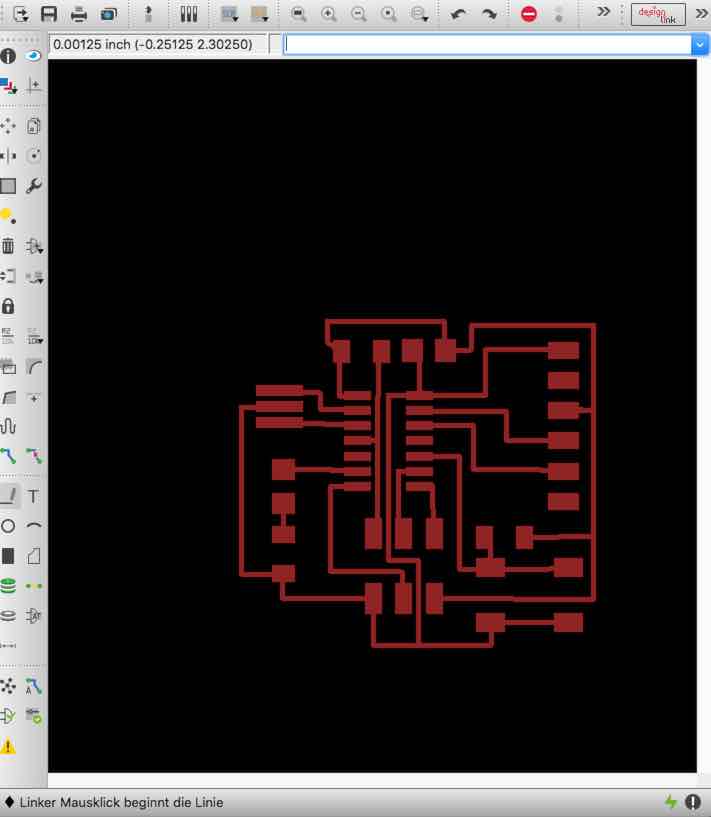Open the zoom select dropdown magnifier

[x=419, y=14]
